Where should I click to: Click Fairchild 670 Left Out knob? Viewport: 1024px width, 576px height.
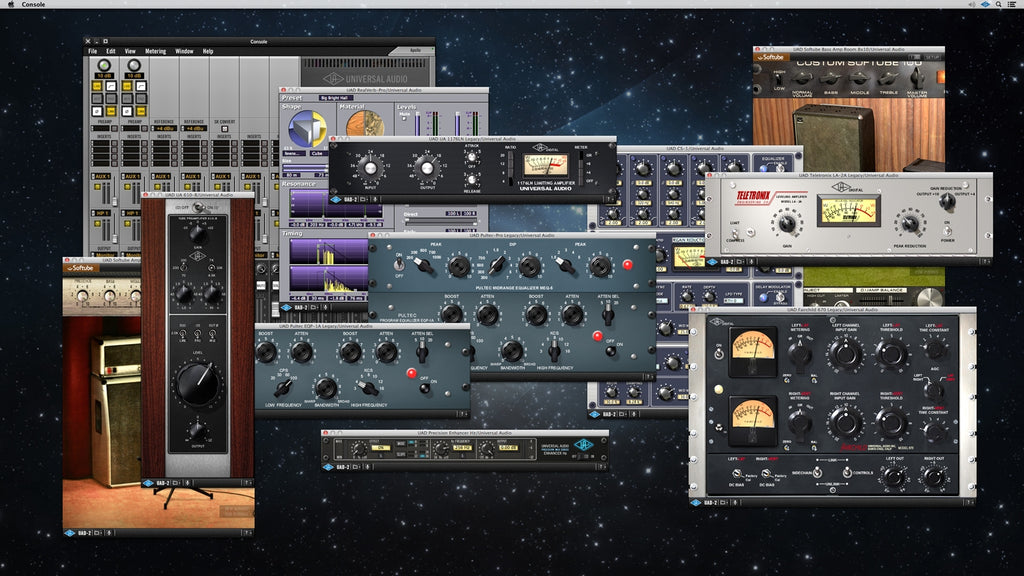click(894, 477)
